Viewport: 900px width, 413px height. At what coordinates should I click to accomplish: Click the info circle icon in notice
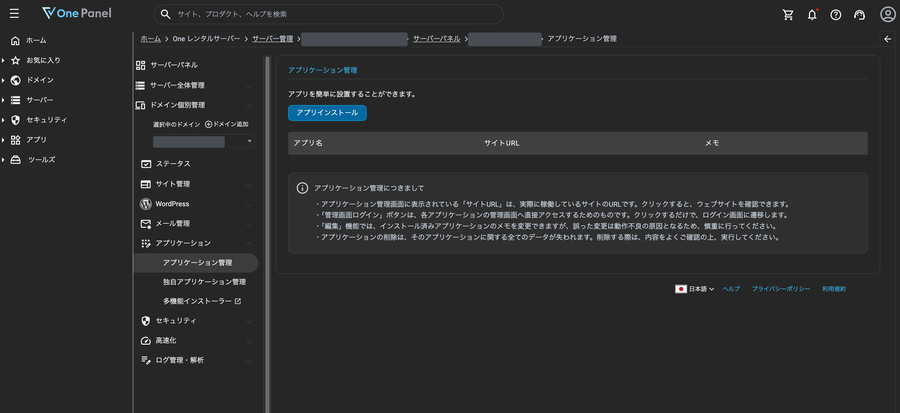coord(302,188)
